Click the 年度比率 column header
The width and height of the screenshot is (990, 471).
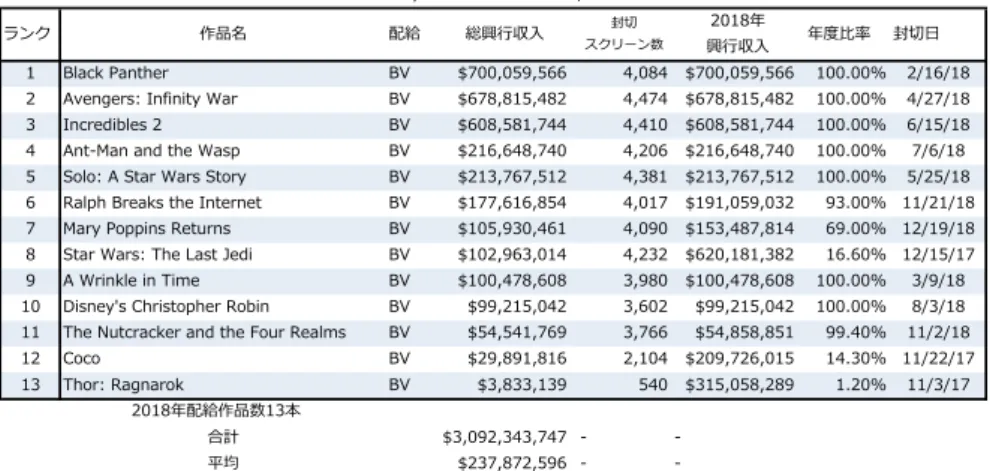pyautogui.click(x=839, y=33)
